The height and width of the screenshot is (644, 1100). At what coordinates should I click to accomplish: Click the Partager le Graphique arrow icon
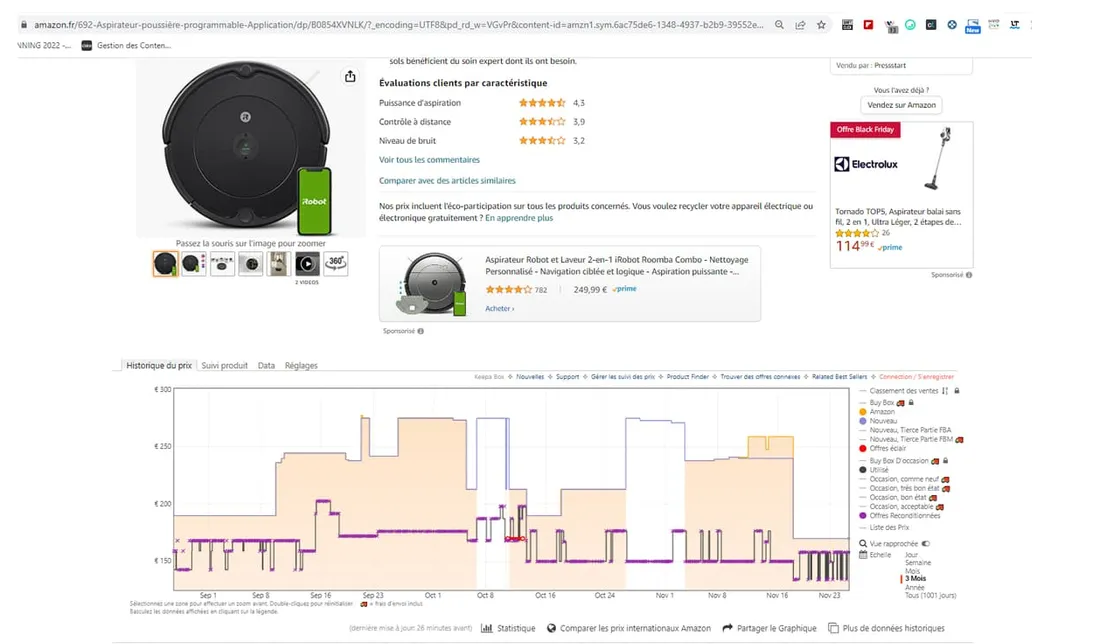(727, 628)
